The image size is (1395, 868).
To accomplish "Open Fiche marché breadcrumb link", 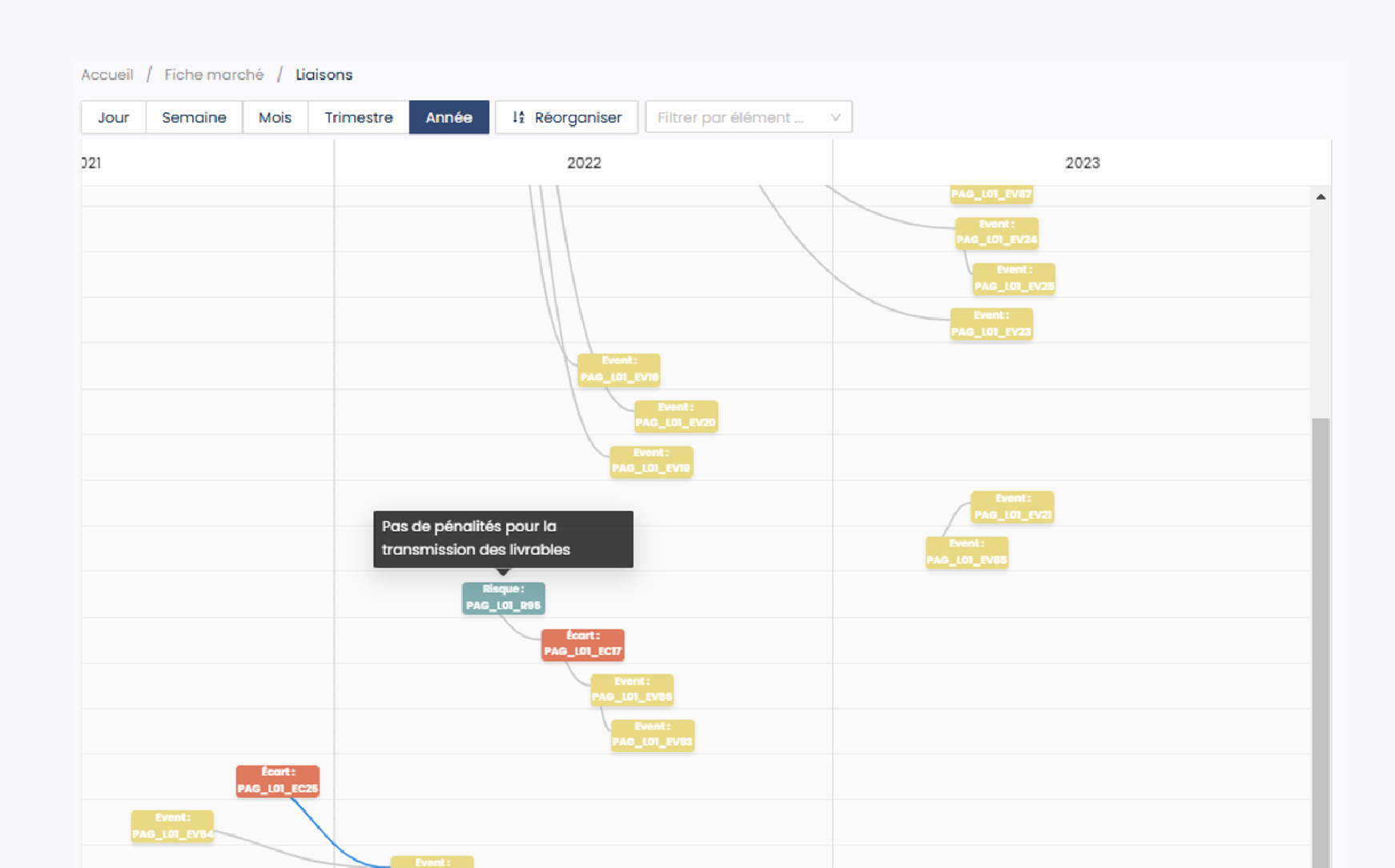I will click(214, 74).
